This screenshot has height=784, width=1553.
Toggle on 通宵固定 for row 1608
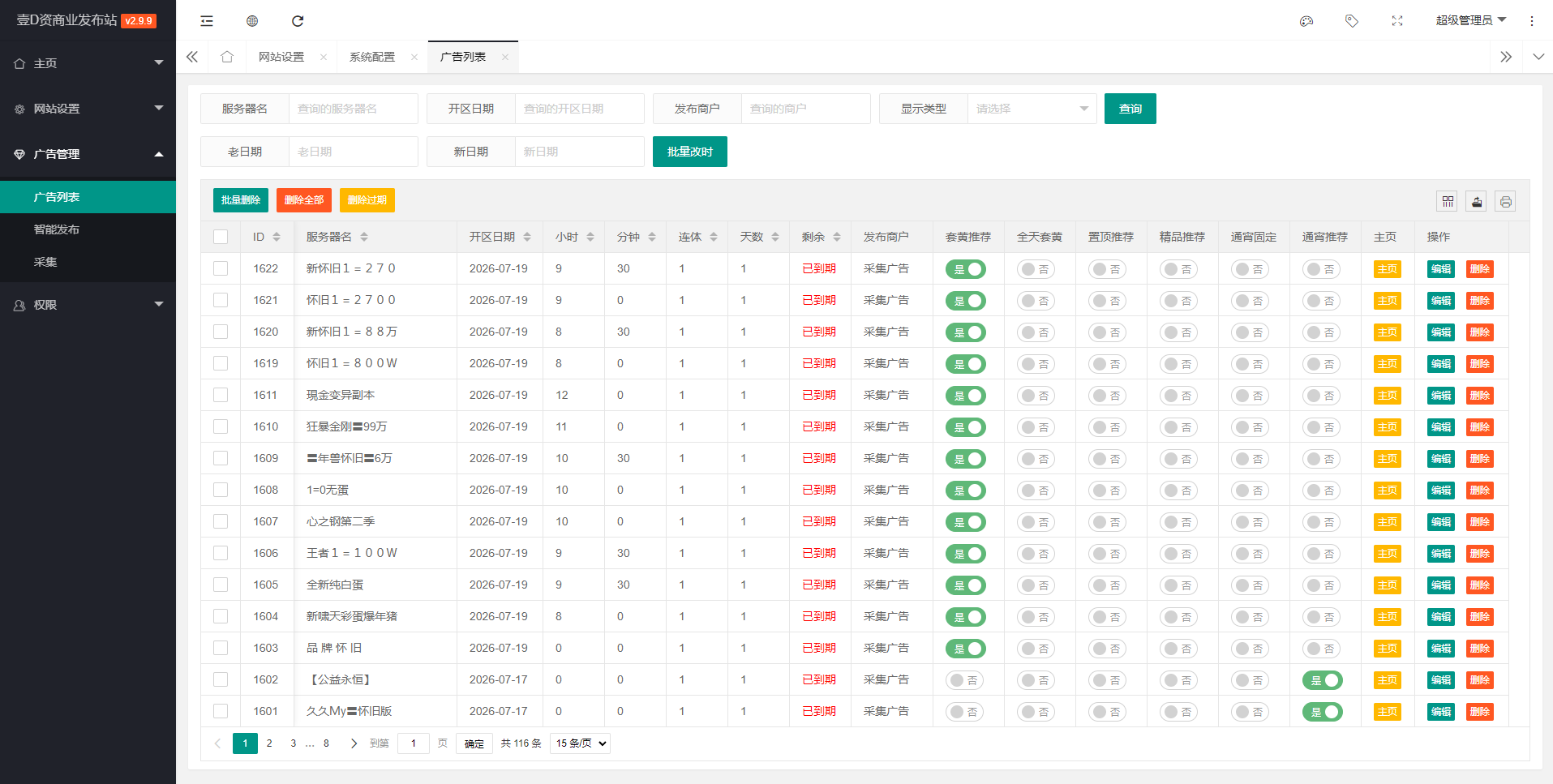tap(1250, 491)
